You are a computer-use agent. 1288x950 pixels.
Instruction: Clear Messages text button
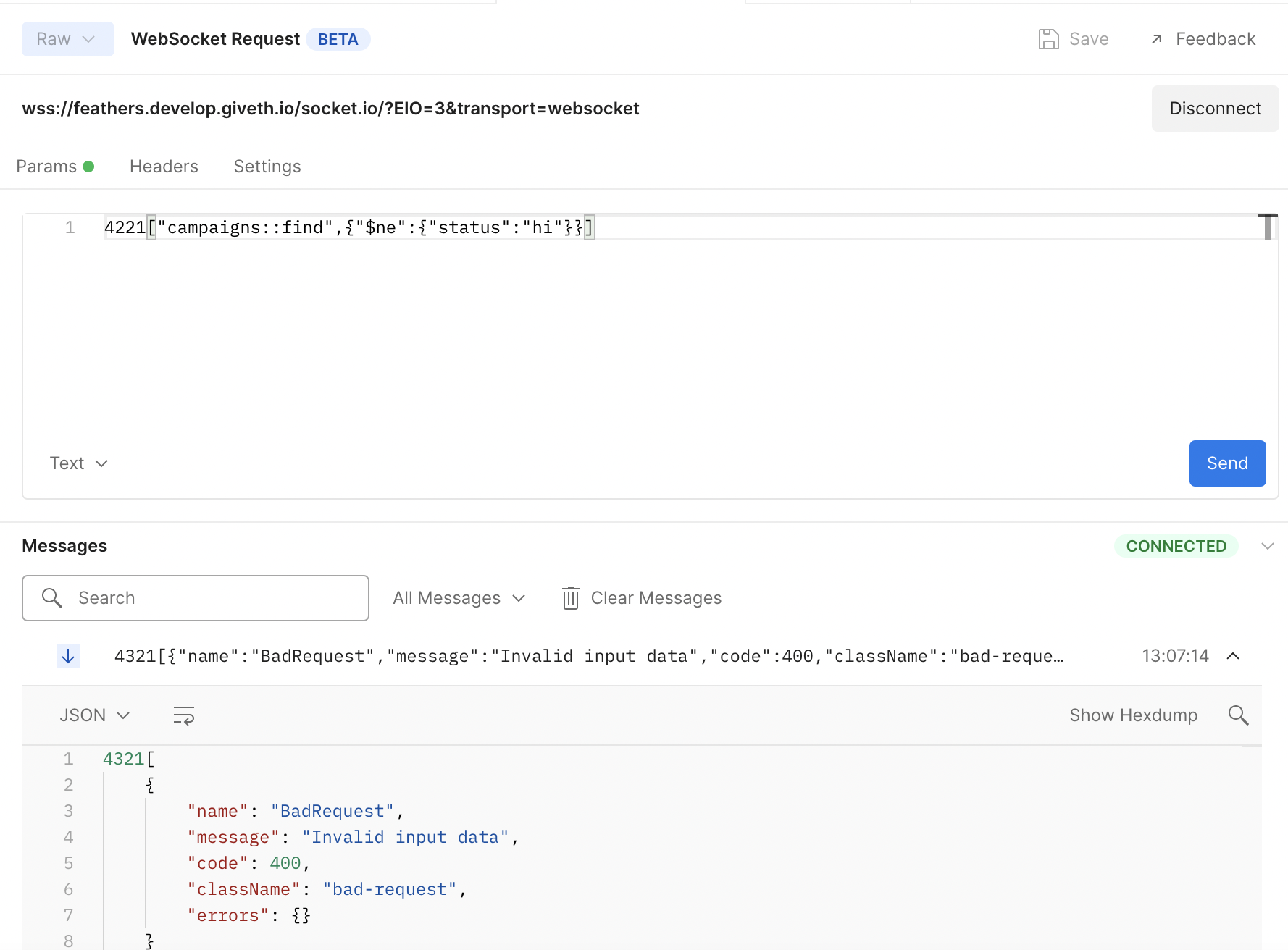[x=656, y=598]
